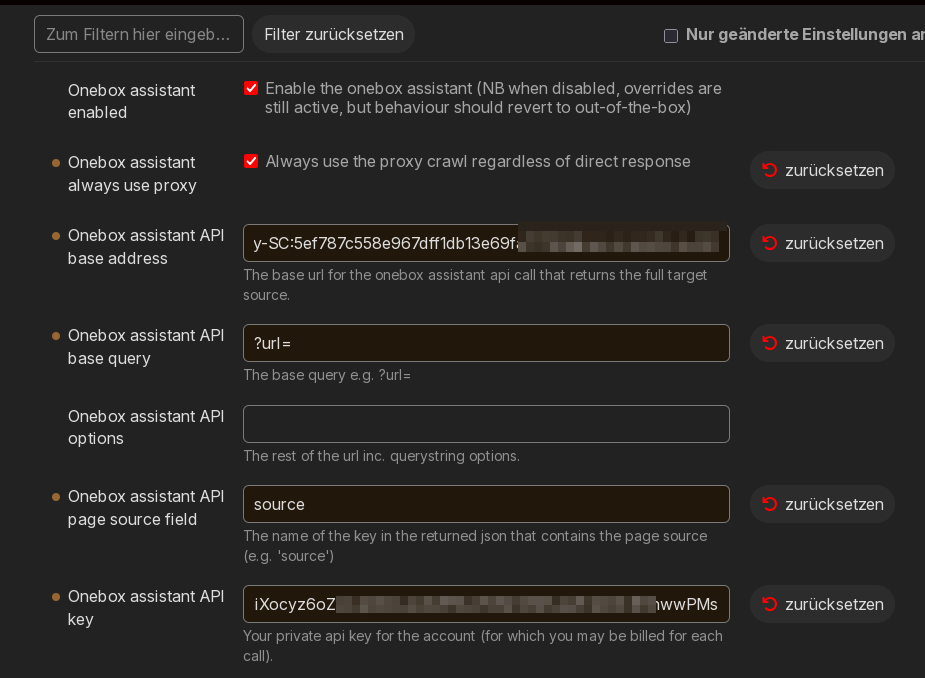Click the Onebox assistant always use proxy label
The image size is (925, 678).
click(x=132, y=173)
